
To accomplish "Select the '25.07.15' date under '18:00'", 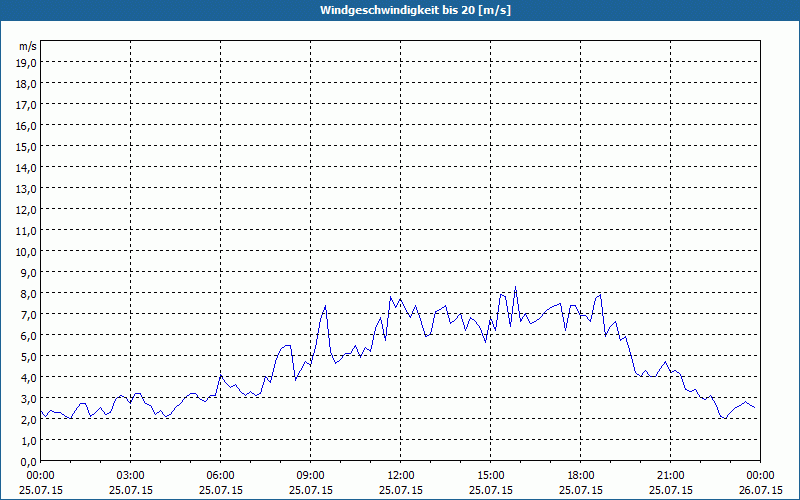I will click(581, 490).
